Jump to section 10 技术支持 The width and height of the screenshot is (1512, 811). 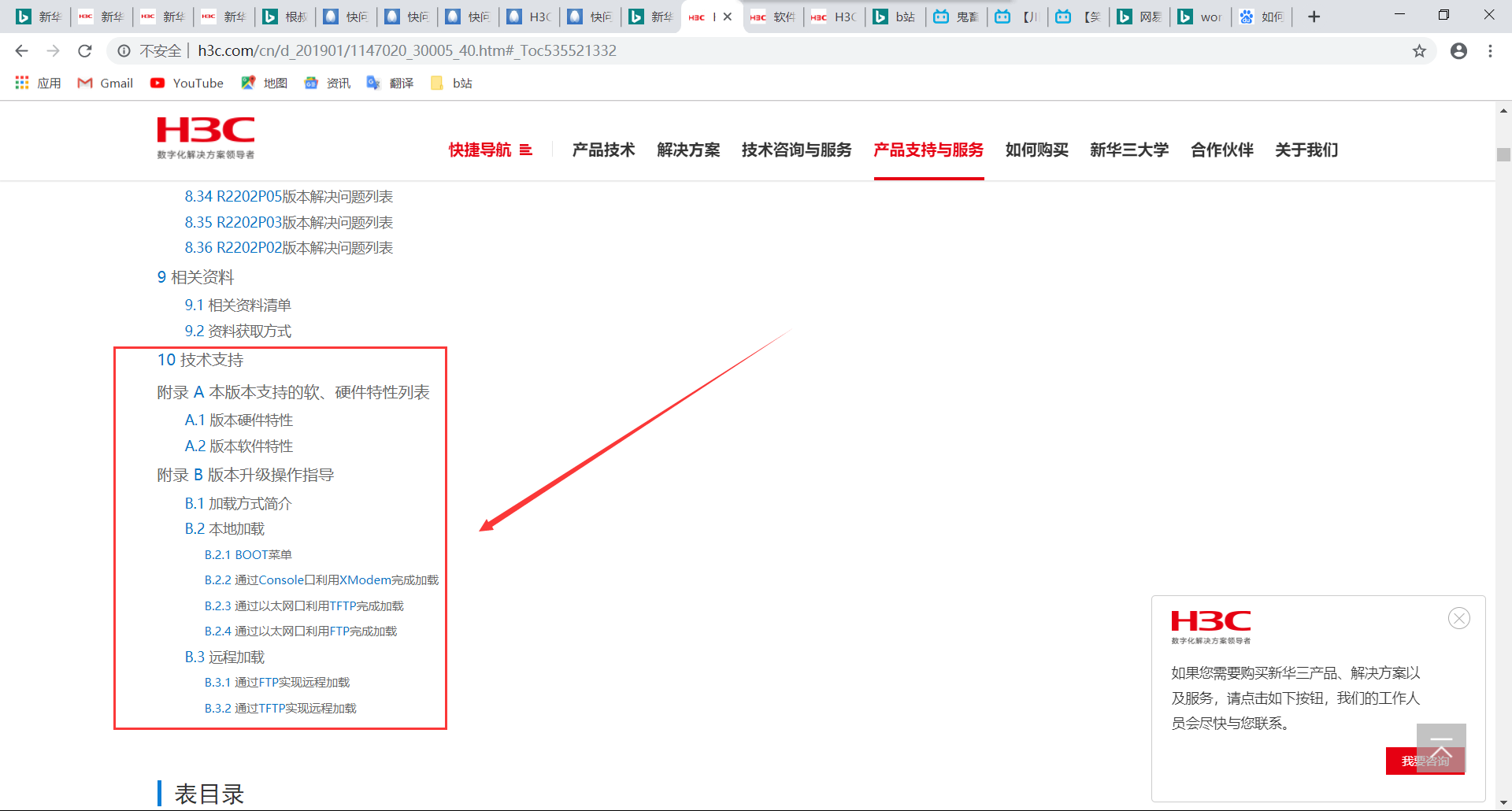200,360
